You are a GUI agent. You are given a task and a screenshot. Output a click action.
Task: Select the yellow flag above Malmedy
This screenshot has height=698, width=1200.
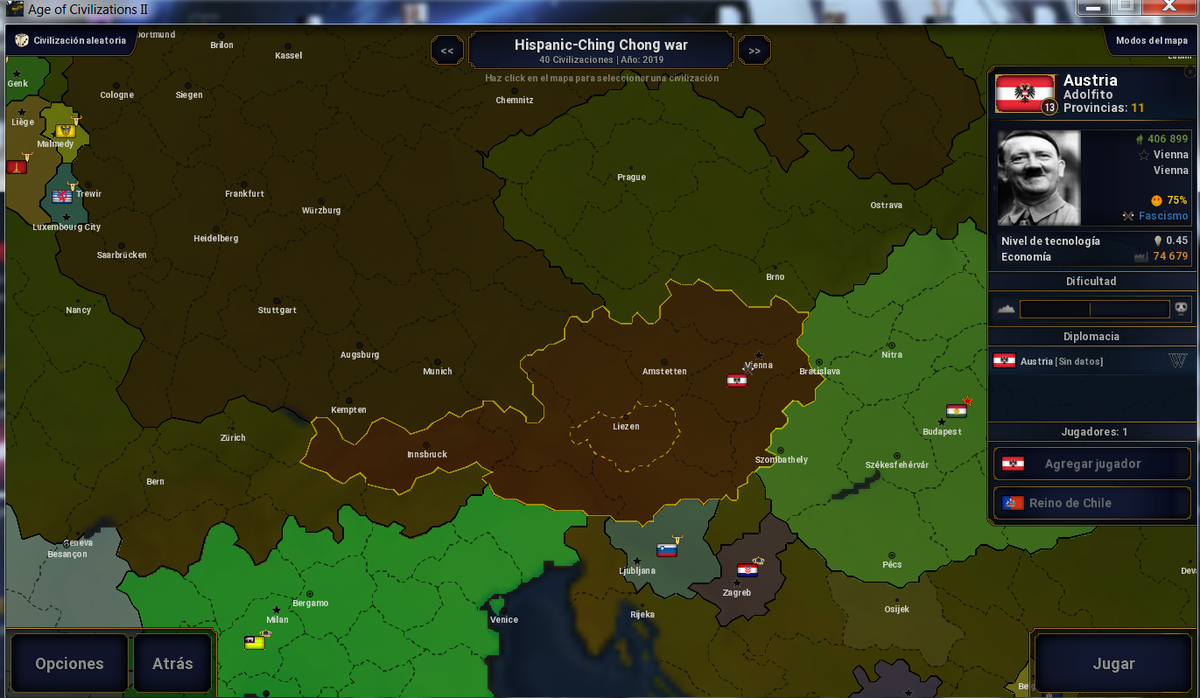[x=66, y=131]
